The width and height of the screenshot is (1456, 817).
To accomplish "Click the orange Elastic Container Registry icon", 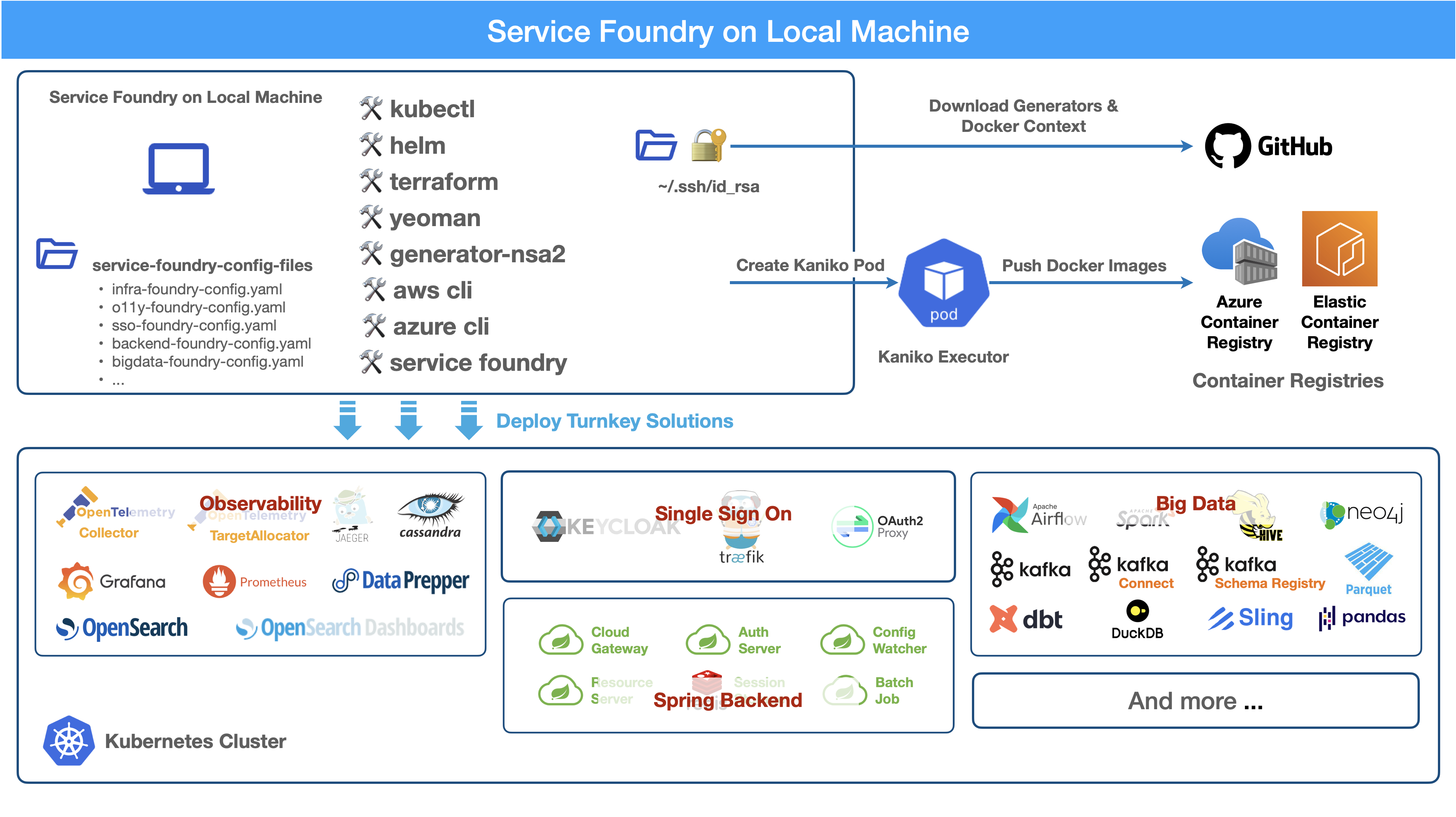I will pyautogui.click(x=1340, y=249).
